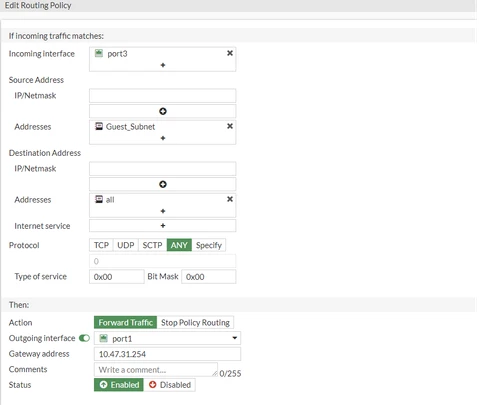Click the port1 outgoing interface icon

pyautogui.click(x=104, y=338)
